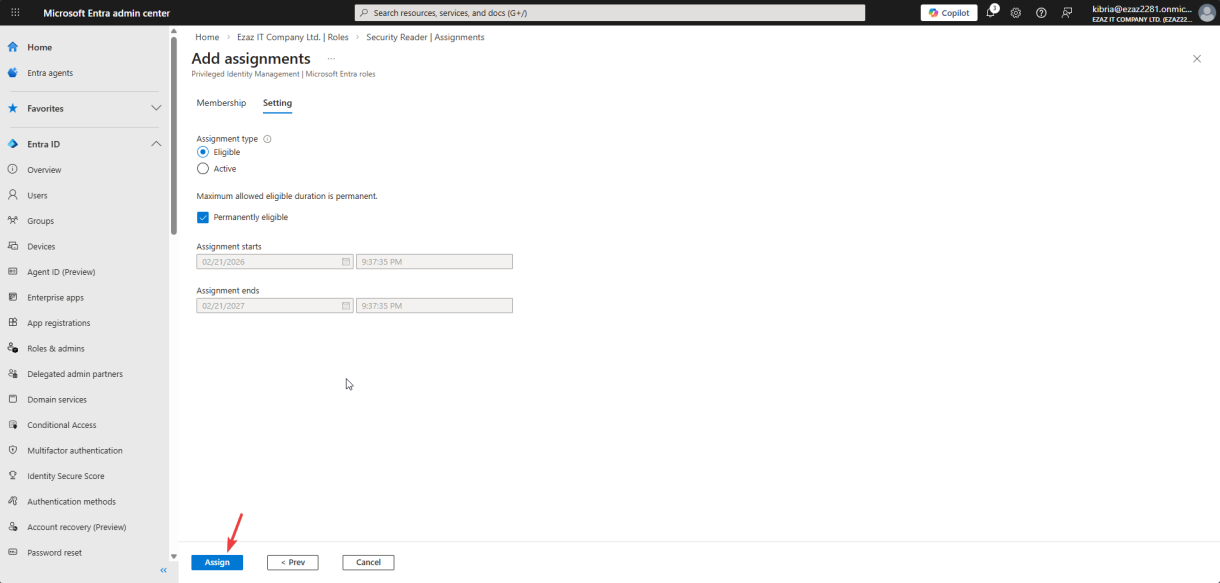Image resolution: width=1220 pixels, height=583 pixels.
Task: Click the Assignment ends date field
Action: (x=275, y=306)
